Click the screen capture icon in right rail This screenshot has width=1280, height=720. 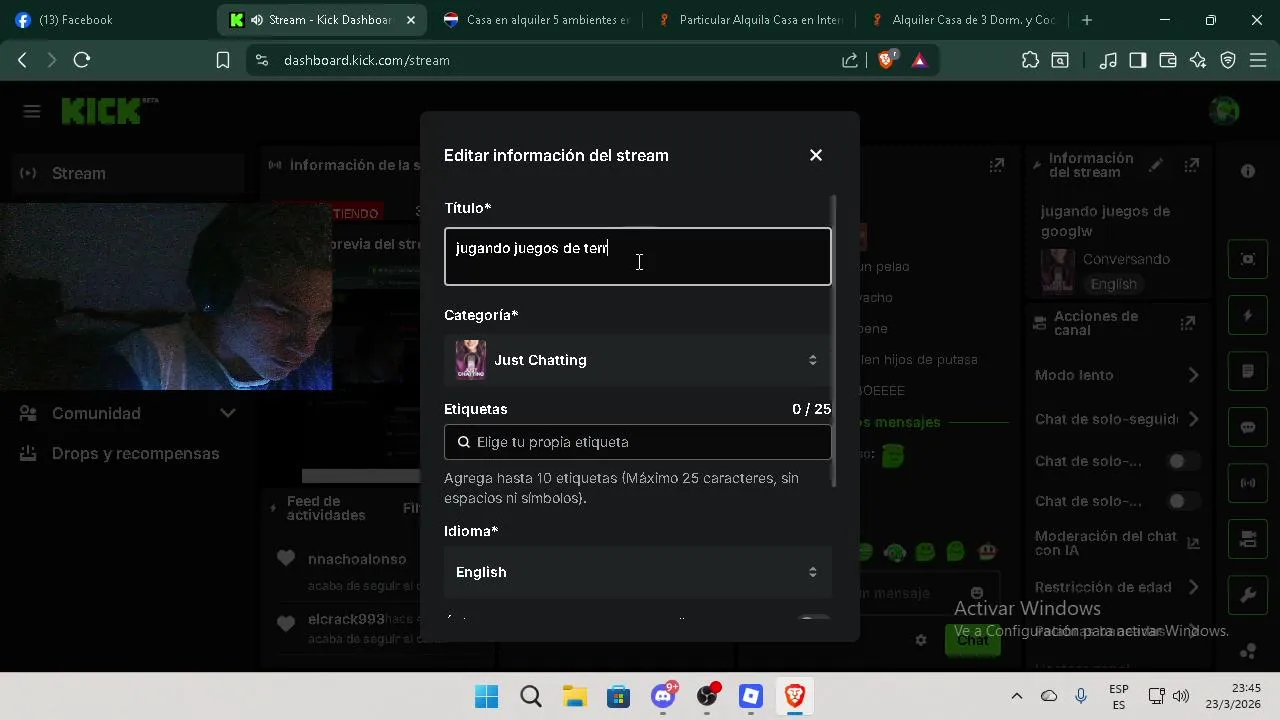(1248, 259)
